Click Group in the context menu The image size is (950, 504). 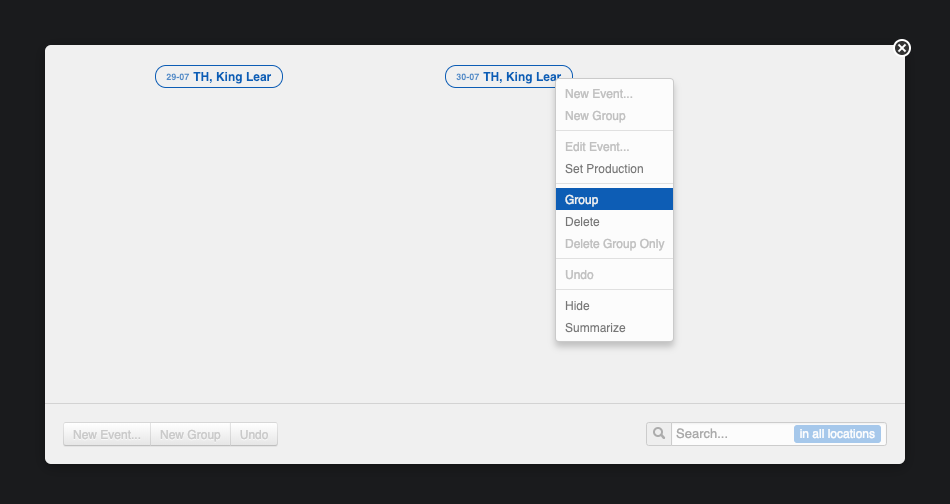(x=582, y=200)
